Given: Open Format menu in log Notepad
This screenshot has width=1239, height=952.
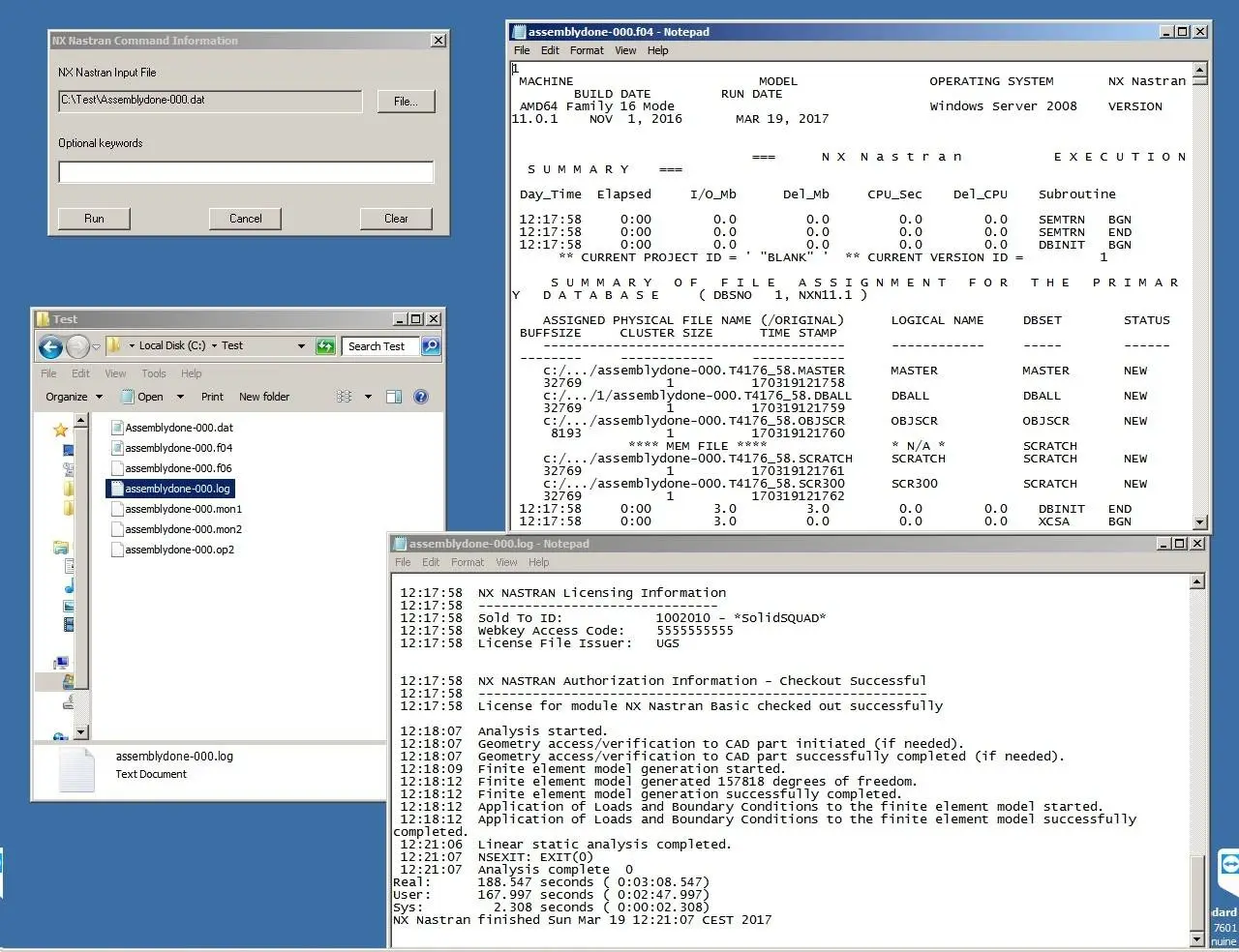Looking at the screenshot, I should (x=468, y=562).
